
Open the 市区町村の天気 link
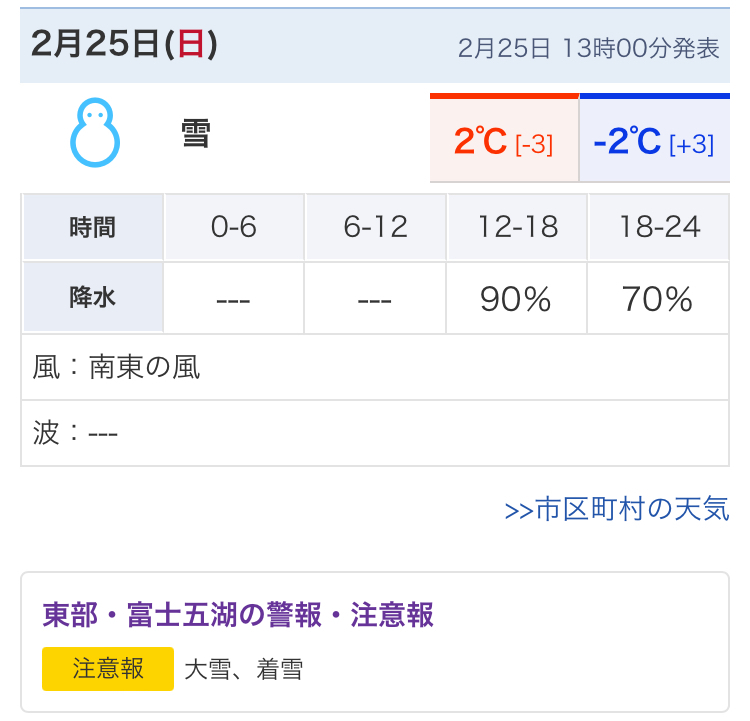[617, 510]
